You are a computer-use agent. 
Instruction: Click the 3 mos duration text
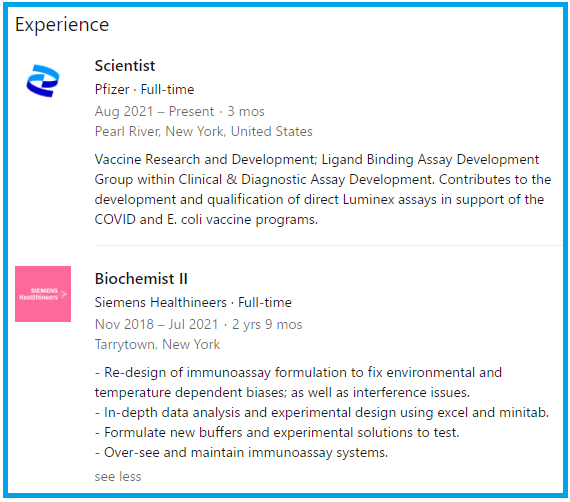246,111
